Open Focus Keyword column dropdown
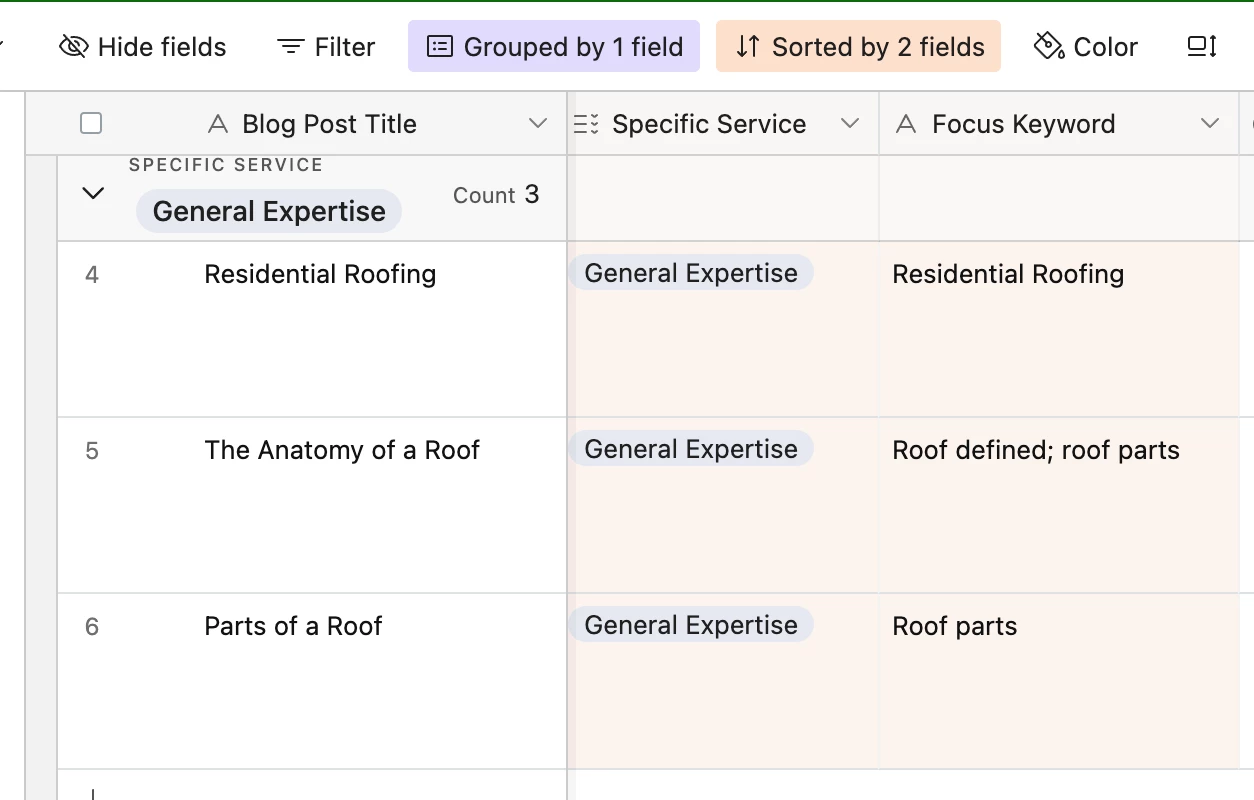The width and height of the screenshot is (1254, 800). 1210,124
